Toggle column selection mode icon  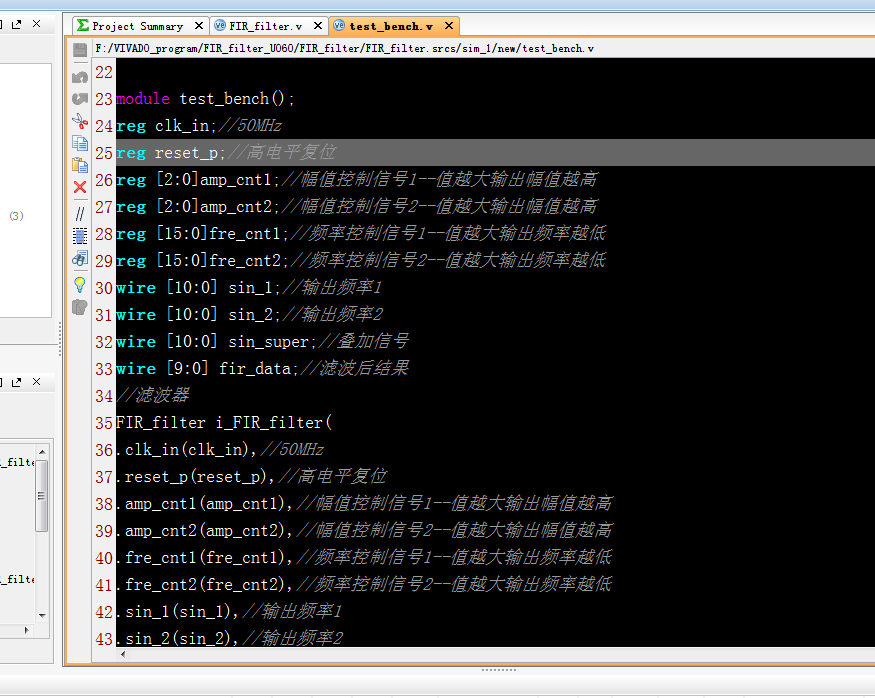coord(80,236)
